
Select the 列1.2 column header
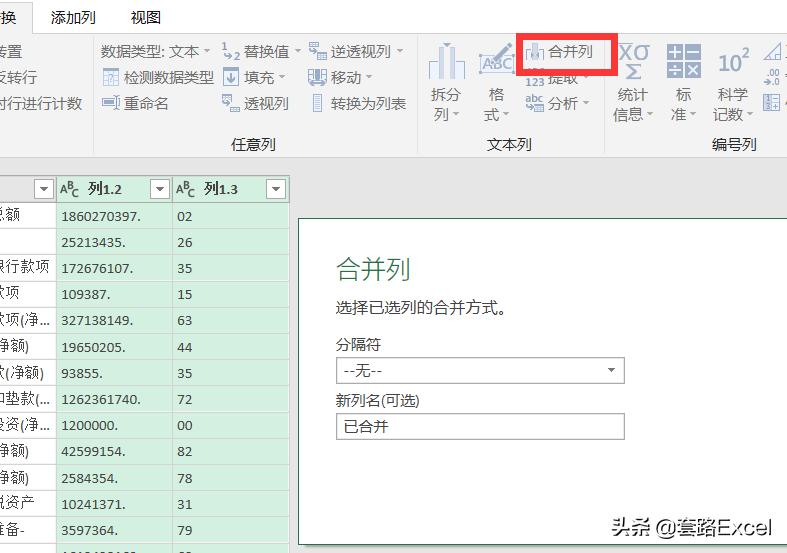[114, 189]
